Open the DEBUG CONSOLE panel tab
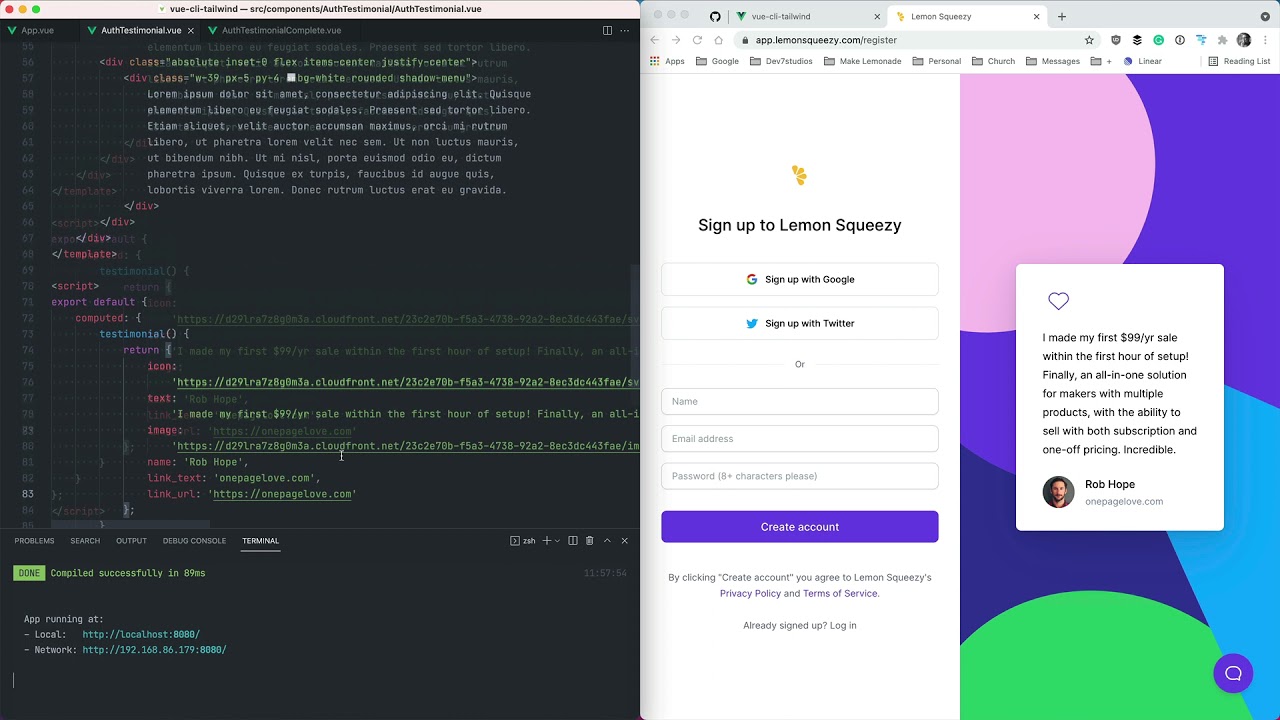This screenshot has height=720, width=1280. [x=194, y=541]
